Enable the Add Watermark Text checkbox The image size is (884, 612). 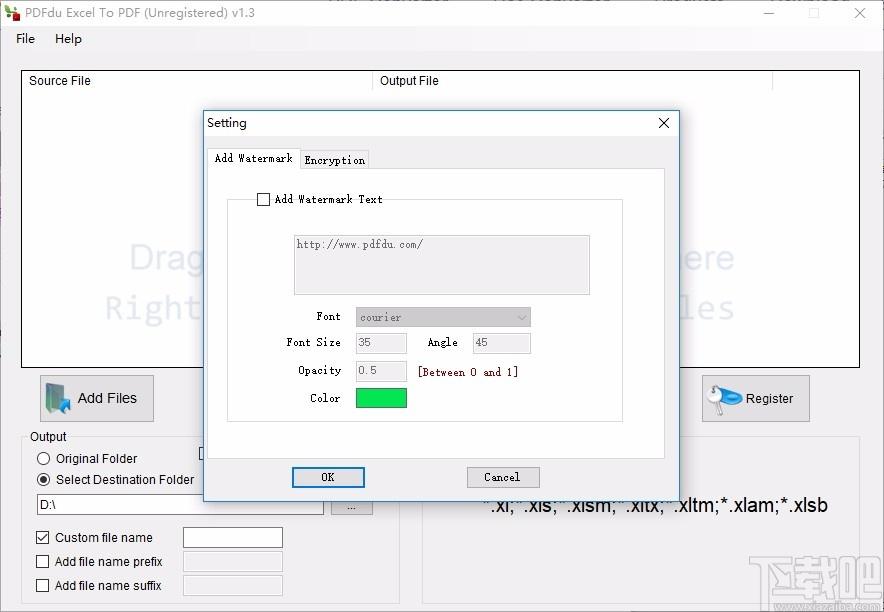[x=263, y=199]
